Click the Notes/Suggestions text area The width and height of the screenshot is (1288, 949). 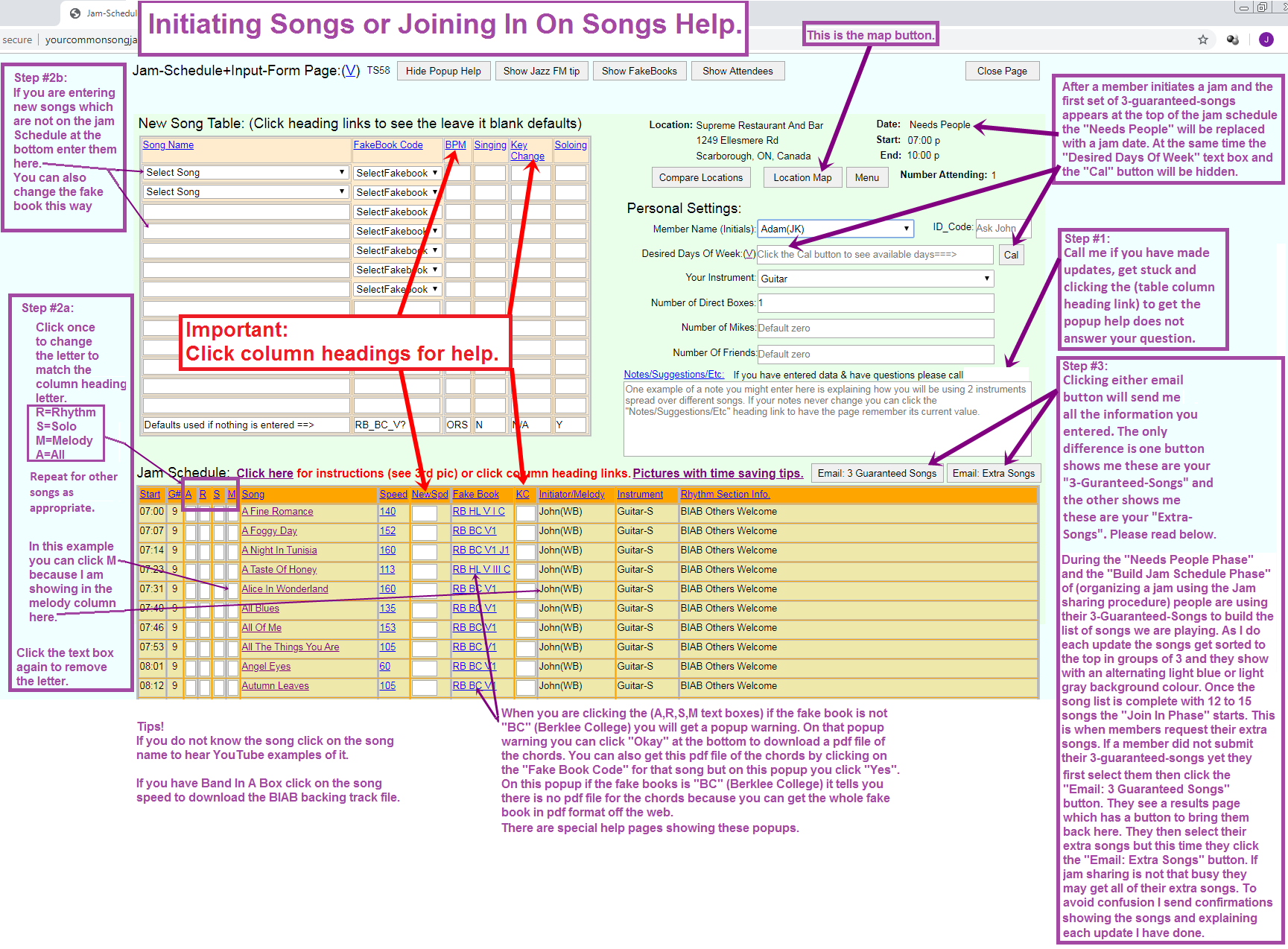[x=827, y=419]
